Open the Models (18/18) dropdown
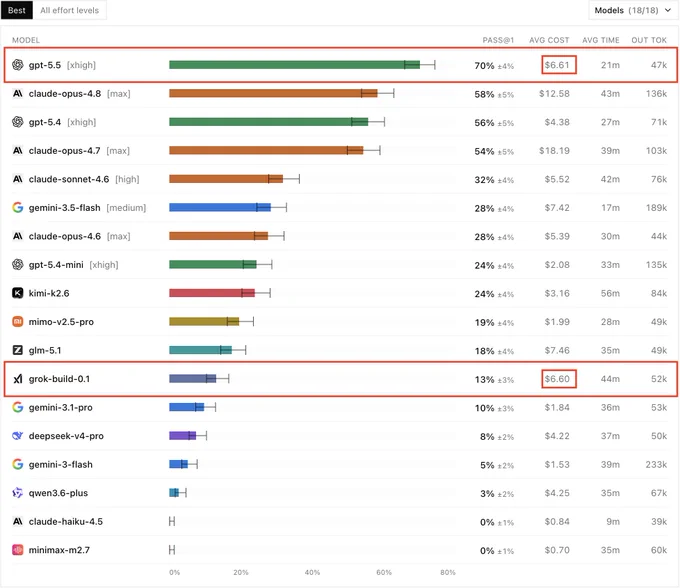This screenshot has width=680, height=588. (x=633, y=10)
